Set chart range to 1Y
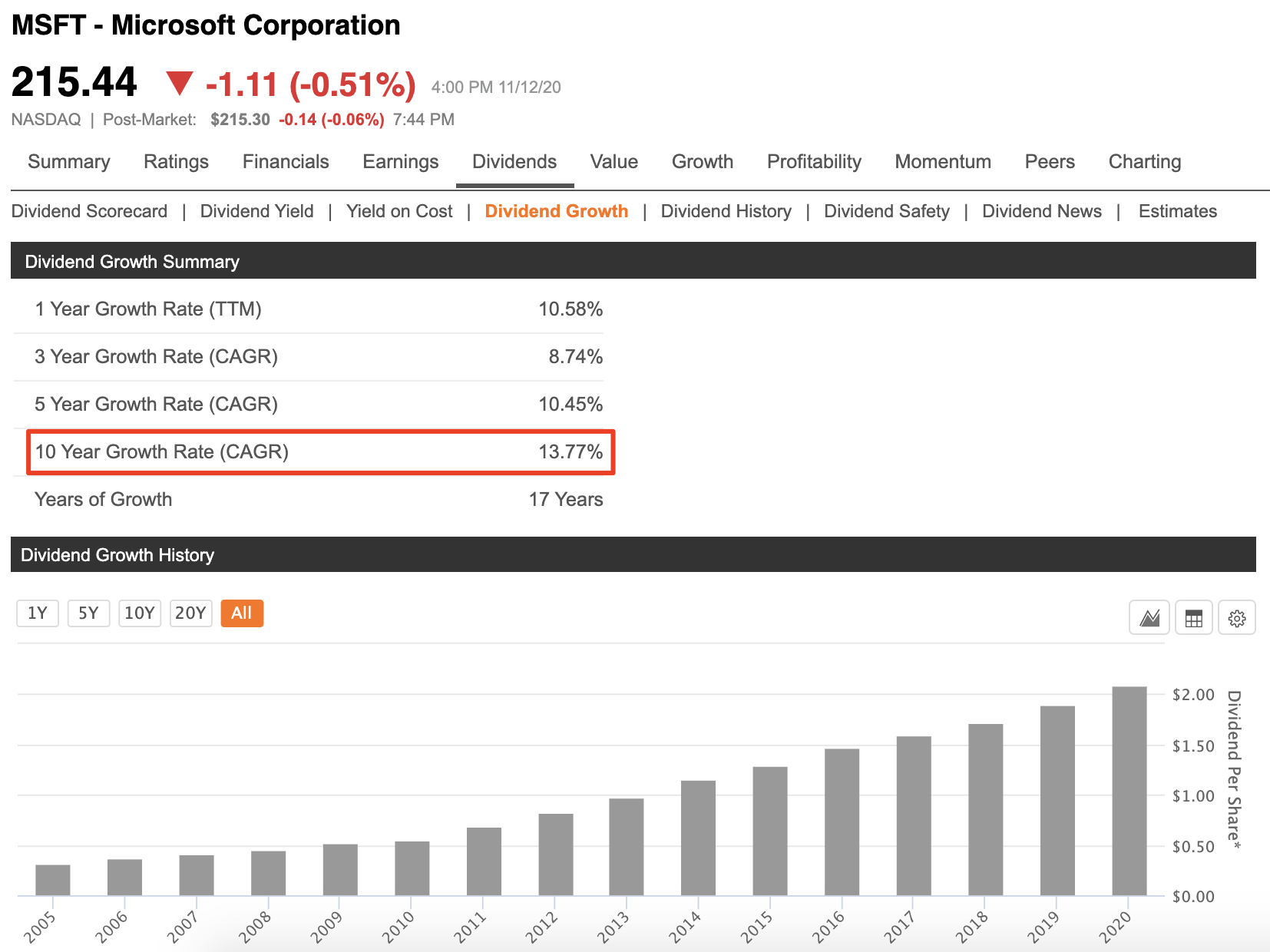The width and height of the screenshot is (1270, 952). point(38,613)
